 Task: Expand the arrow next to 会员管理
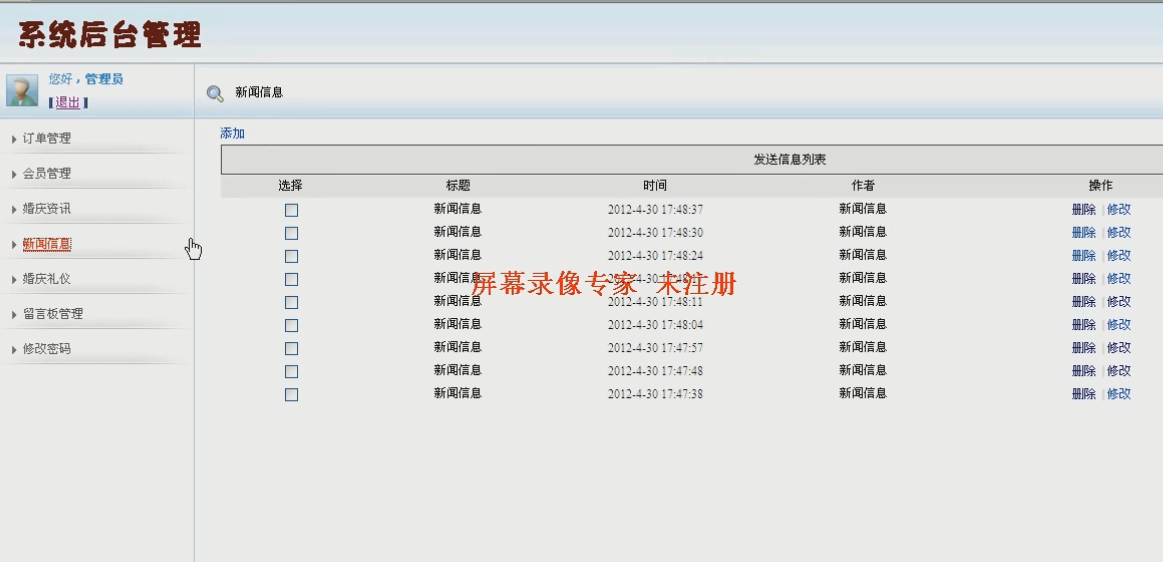click(13, 174)
